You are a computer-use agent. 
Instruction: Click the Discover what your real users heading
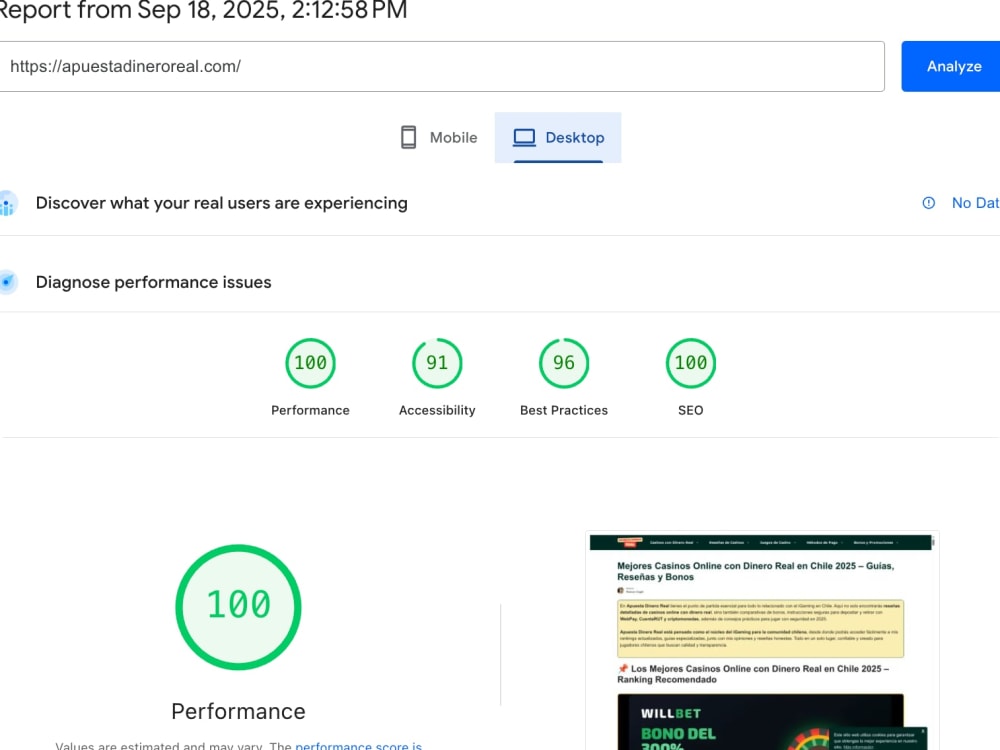pyautogui.click(x=221, y=203)
